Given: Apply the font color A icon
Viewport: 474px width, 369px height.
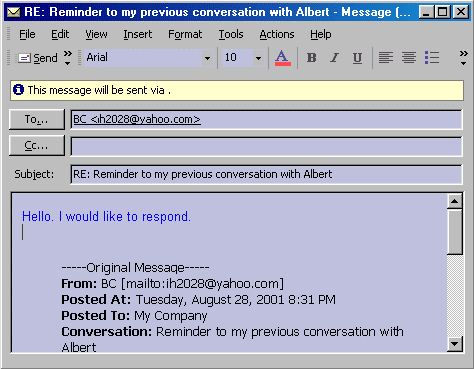Looking at the screenshot, I should pyautogui.click(x=283, y=58).
